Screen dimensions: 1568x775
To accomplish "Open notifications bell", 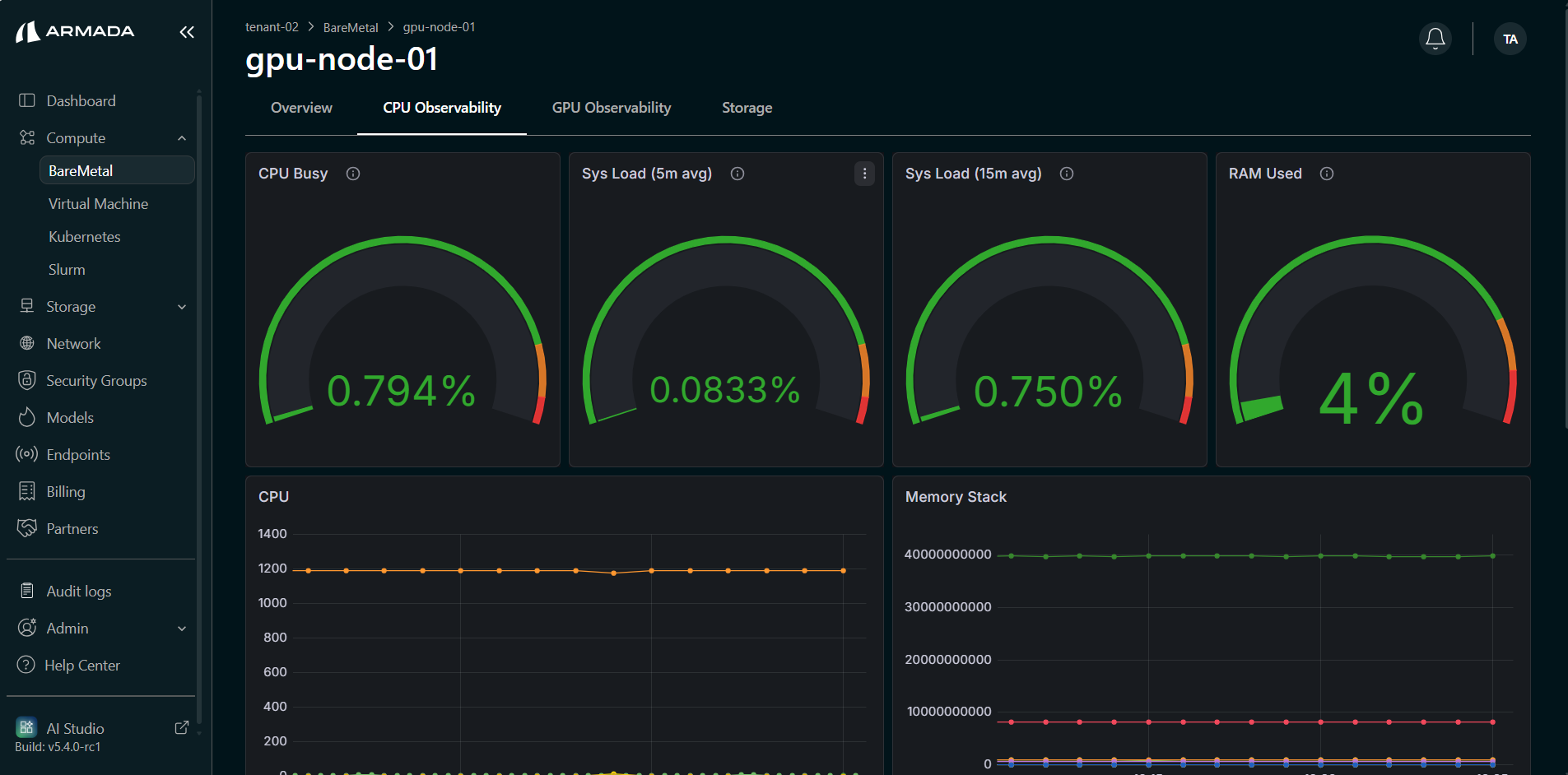I will pyautogui.click(x=1435, y=39).
